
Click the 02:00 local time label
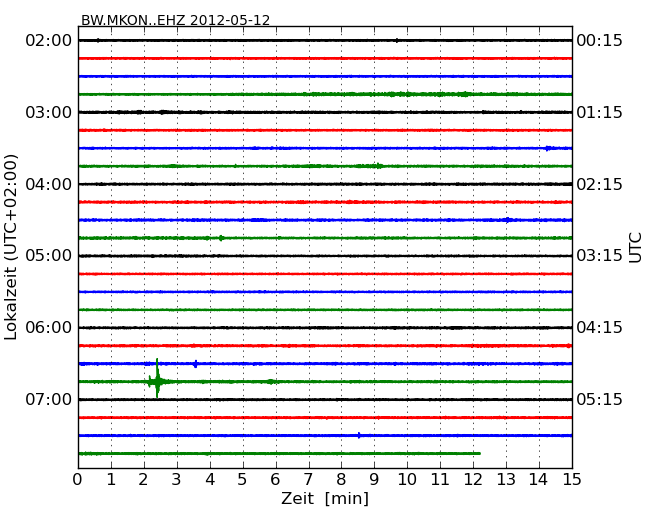[49, 41]
